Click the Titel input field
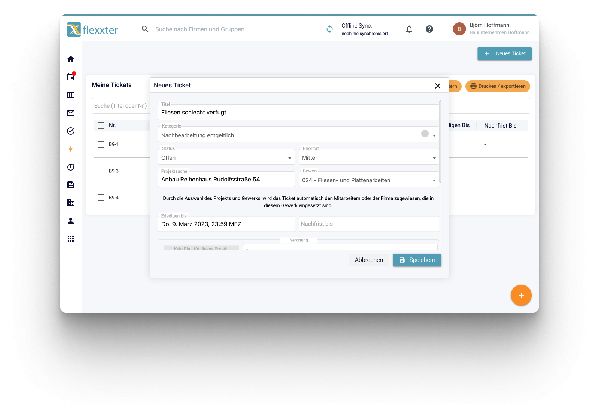Image resolution: width=600 pixels, height=420 pixels. pyautogui.click(x=298, y=112)
